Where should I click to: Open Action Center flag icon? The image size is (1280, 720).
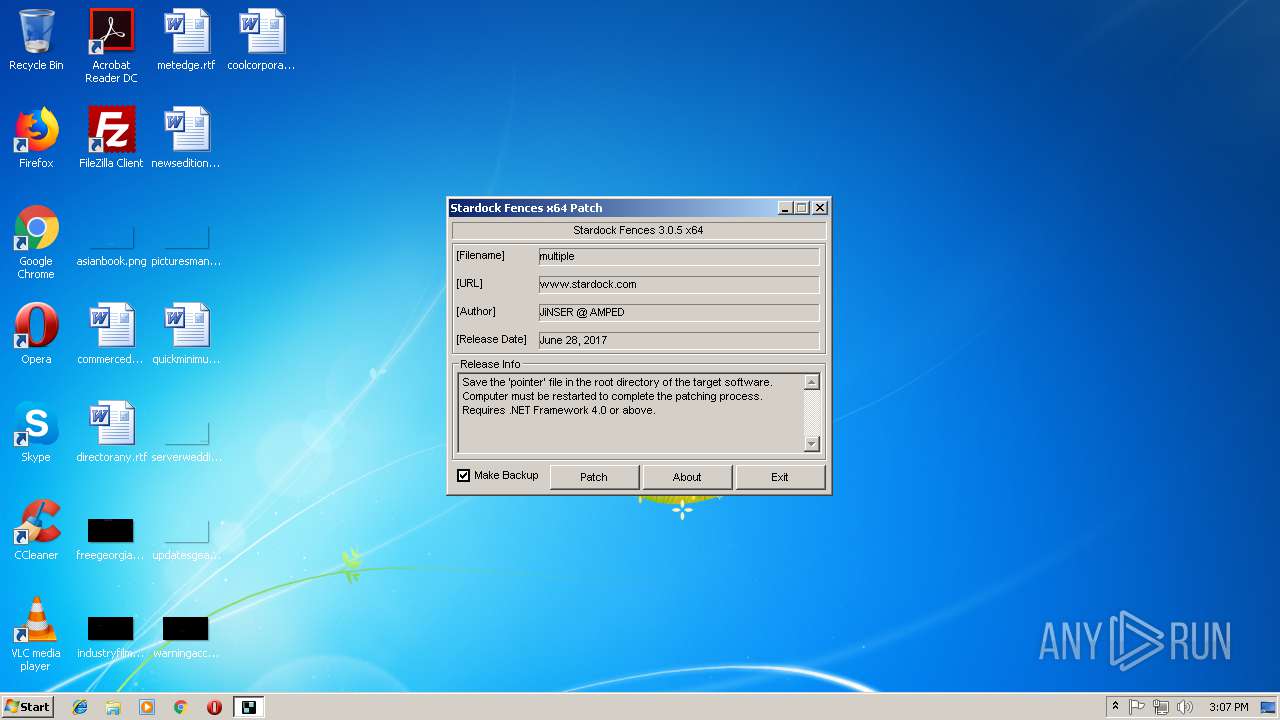tap(1137, 707)
